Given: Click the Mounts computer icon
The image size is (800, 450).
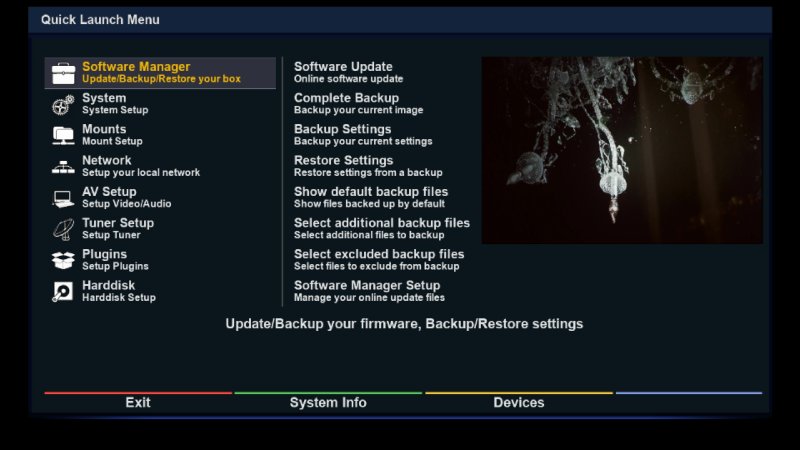Looking at the screenshot, I should click(x=64, y=135).
